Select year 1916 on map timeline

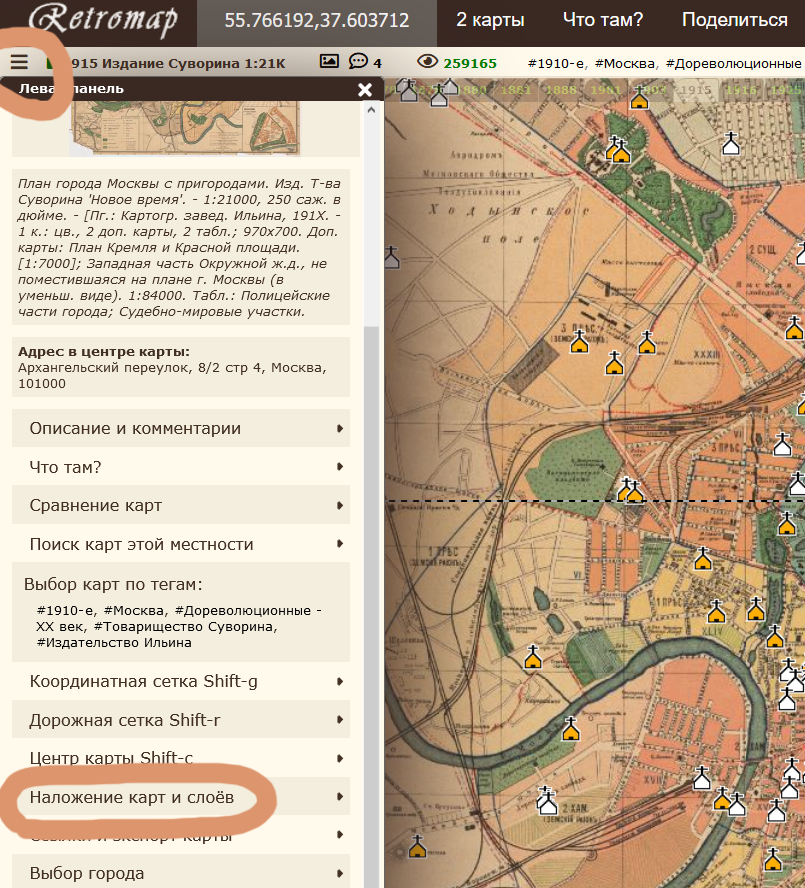(740, 90)
